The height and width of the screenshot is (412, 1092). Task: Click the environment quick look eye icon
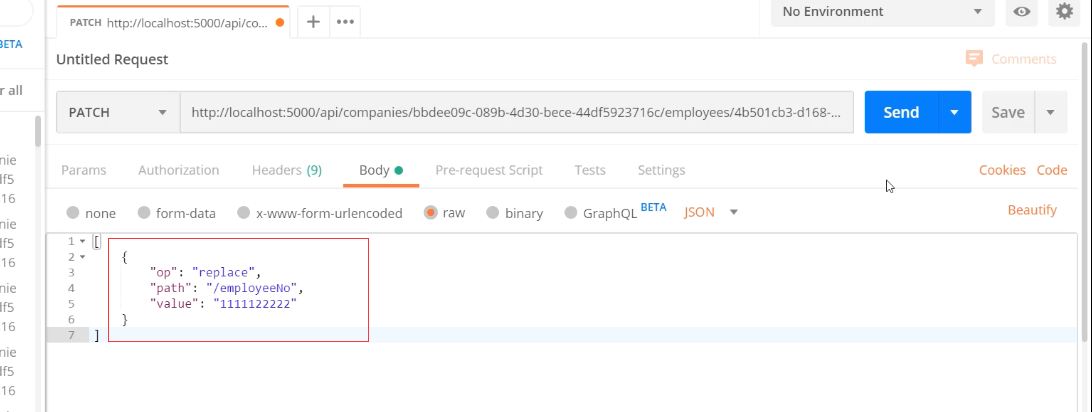point(1022,12)
